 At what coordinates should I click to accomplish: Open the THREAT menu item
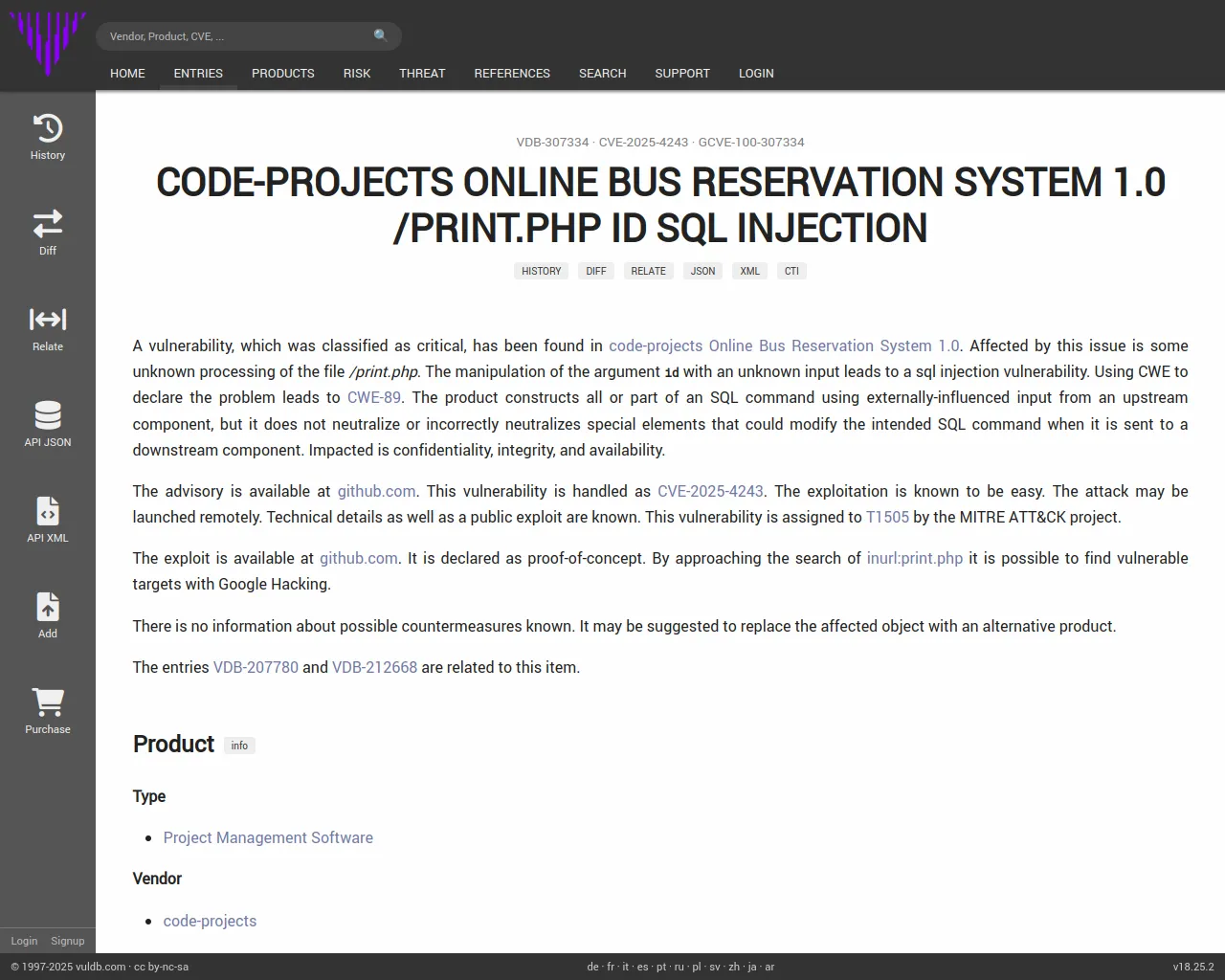(x=422, y=74)
